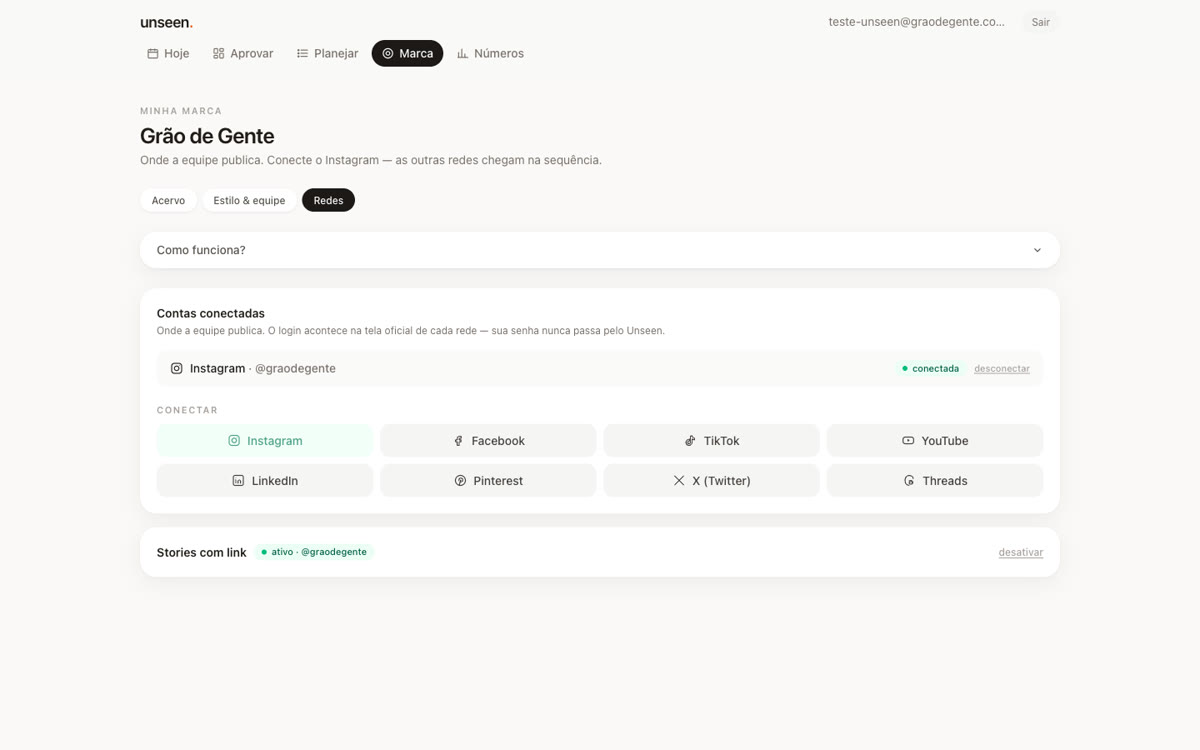The image size is (1200, 750).
Task: Select the Redes sub-tab
Action: (x=328, y=200)
